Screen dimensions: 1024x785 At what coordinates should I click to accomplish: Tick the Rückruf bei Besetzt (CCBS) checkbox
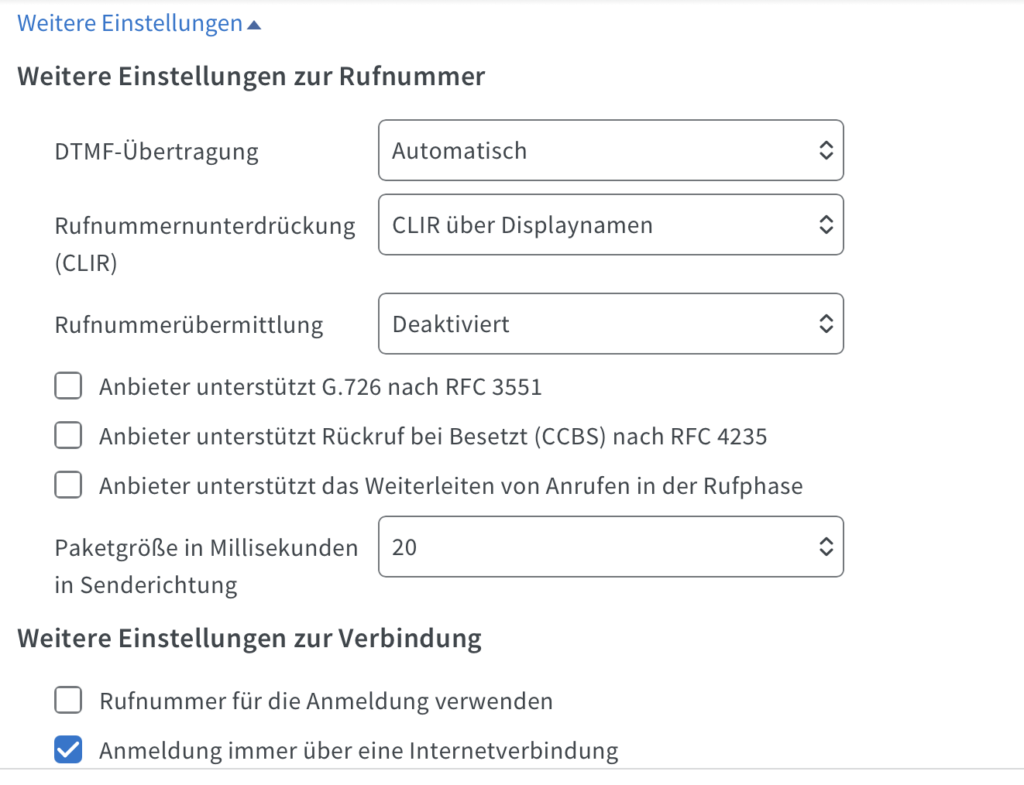point(68,436)
